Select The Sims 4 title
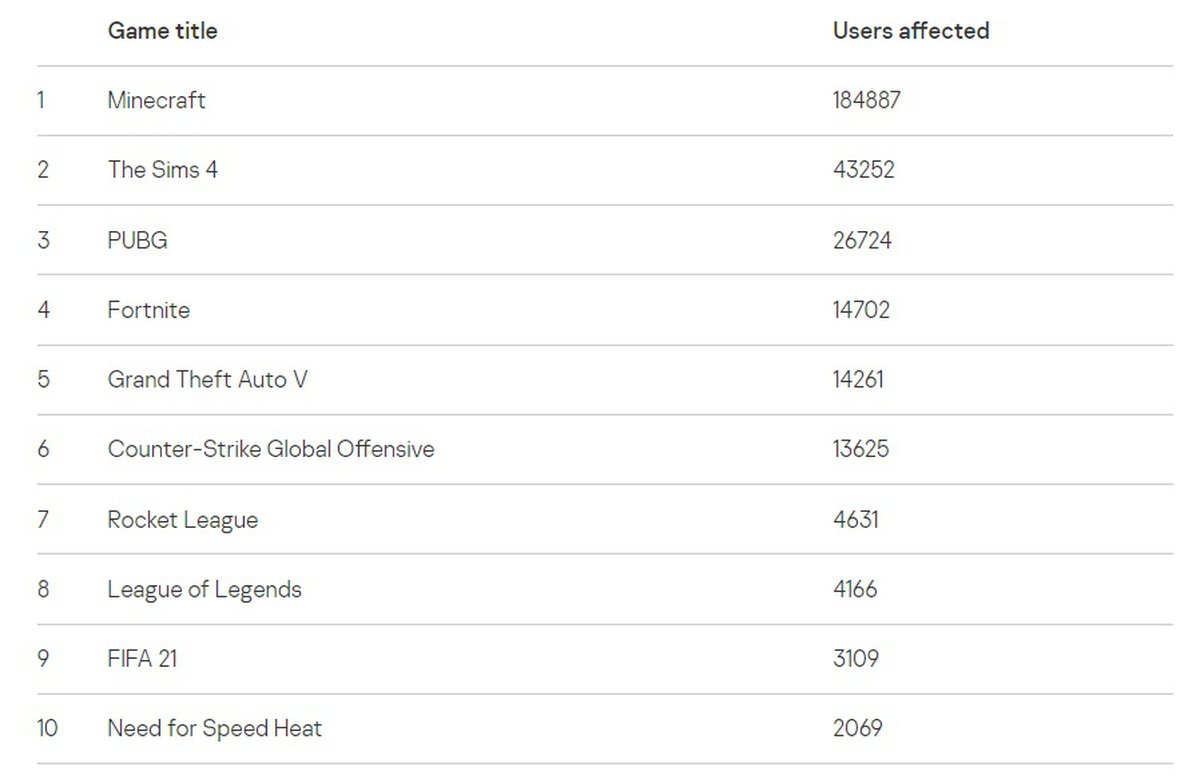Viewport: 1200px width, 783px height. (163, 170)
